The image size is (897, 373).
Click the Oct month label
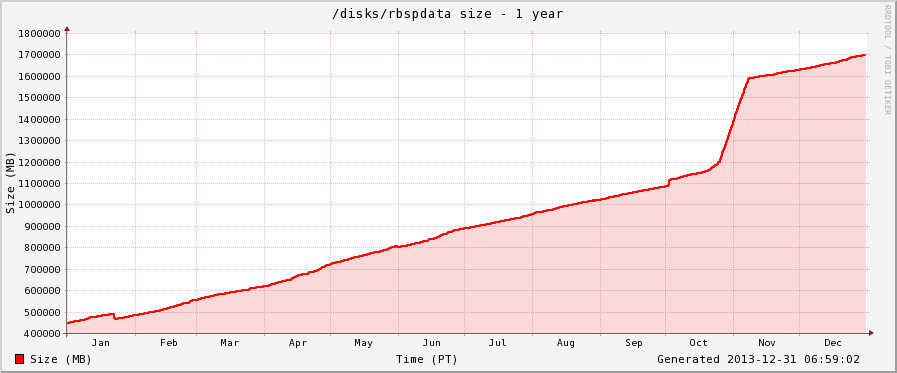[x=698, y=343]
